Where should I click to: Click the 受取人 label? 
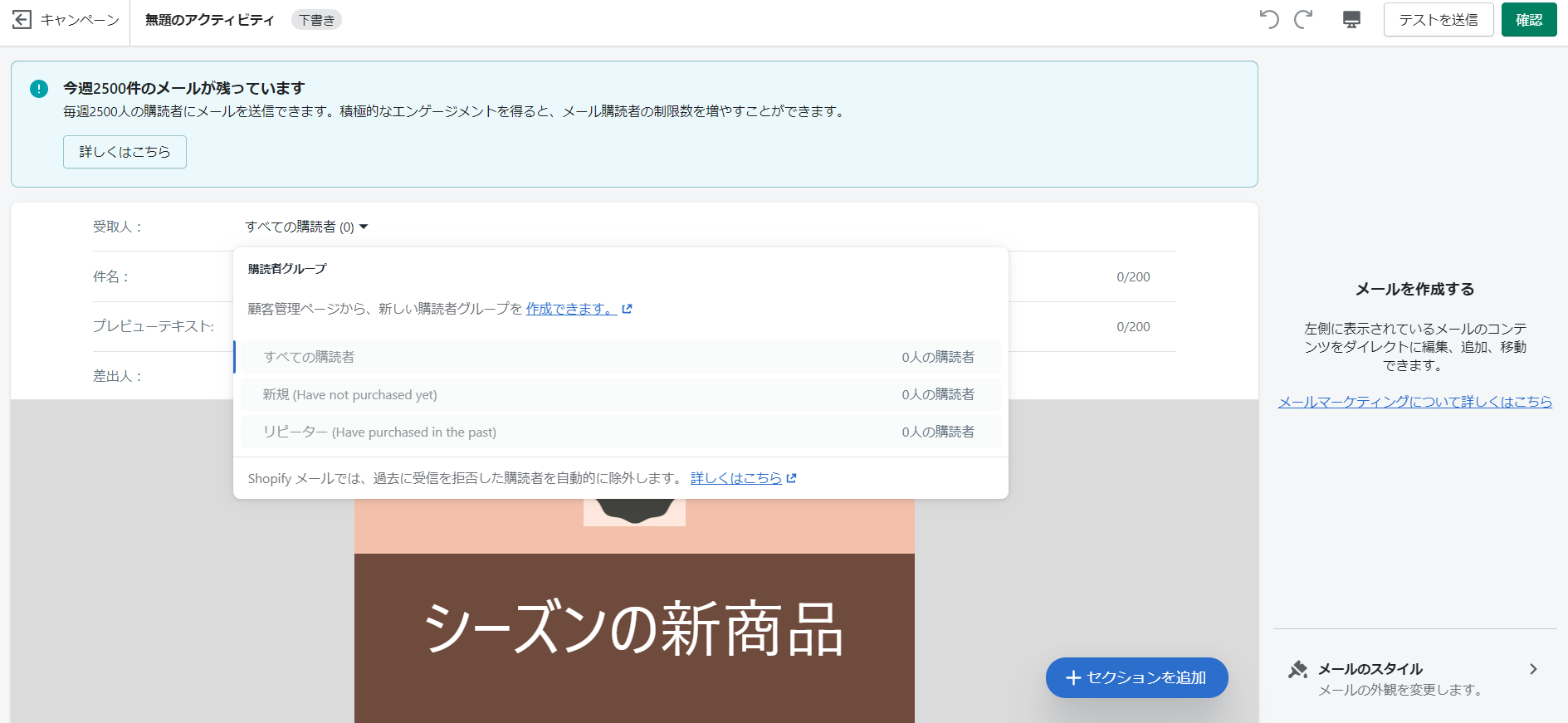pyautogui.click(x=117, y=227)
